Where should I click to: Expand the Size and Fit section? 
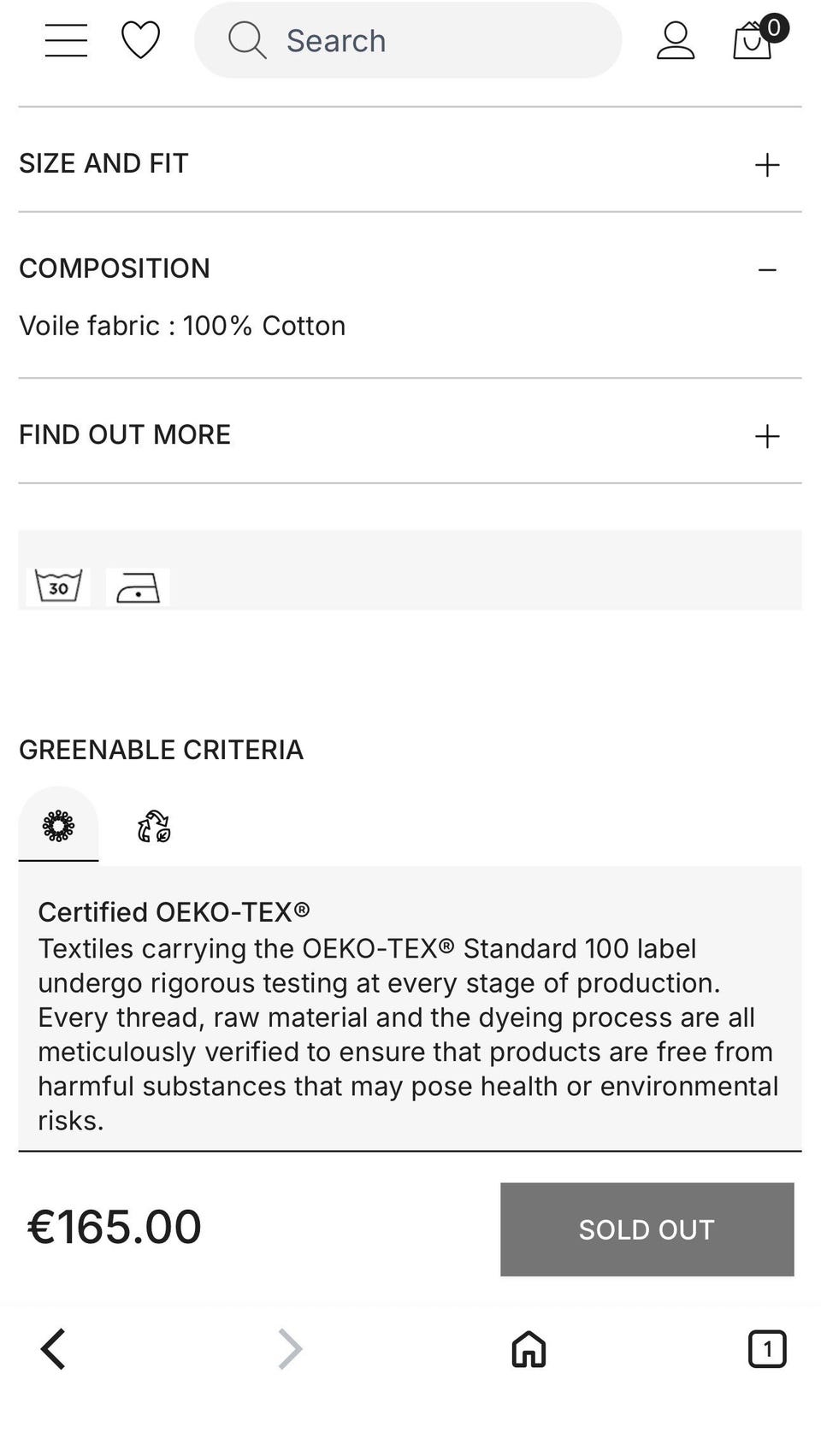pyautogui.click(x=767, y=164)
